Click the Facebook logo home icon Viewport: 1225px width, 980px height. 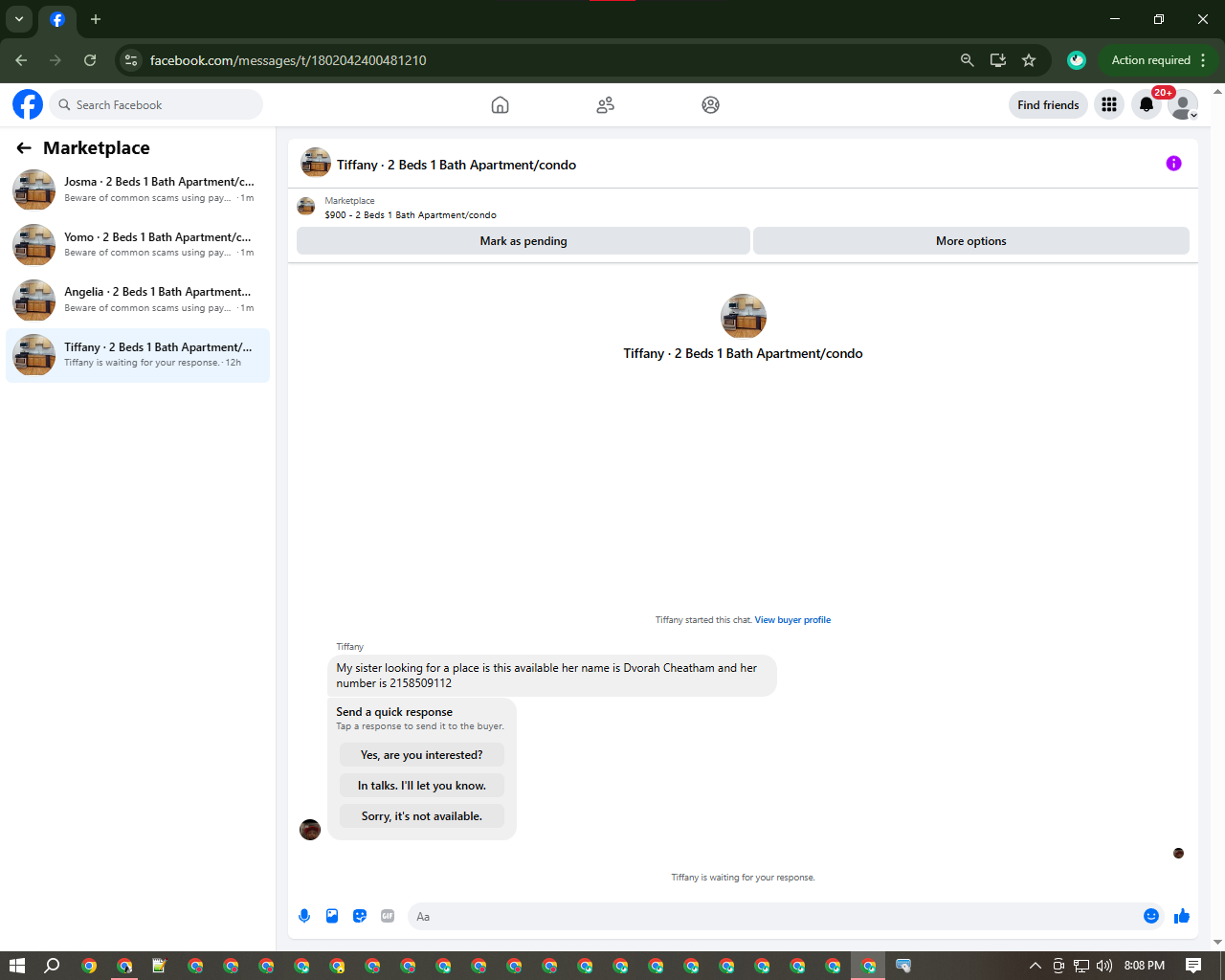(28, 104)
